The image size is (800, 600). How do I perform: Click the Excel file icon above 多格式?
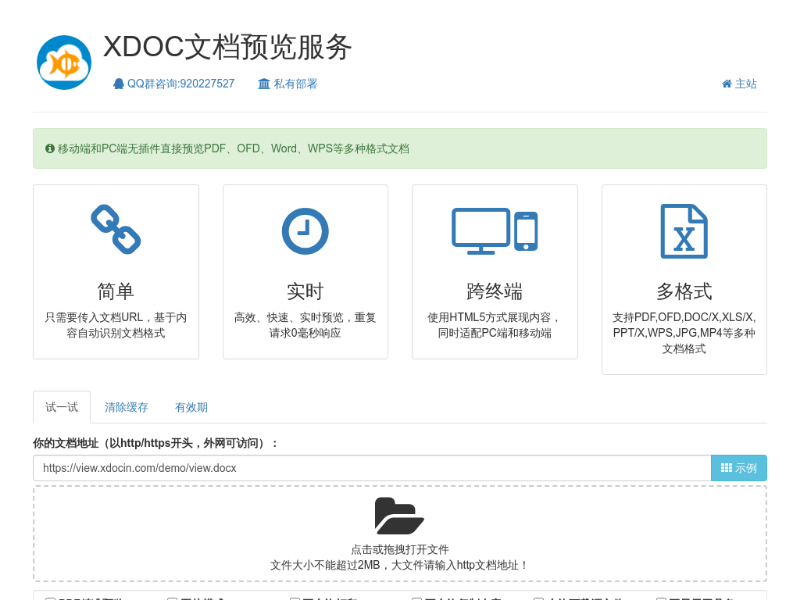tap(684, 231)
